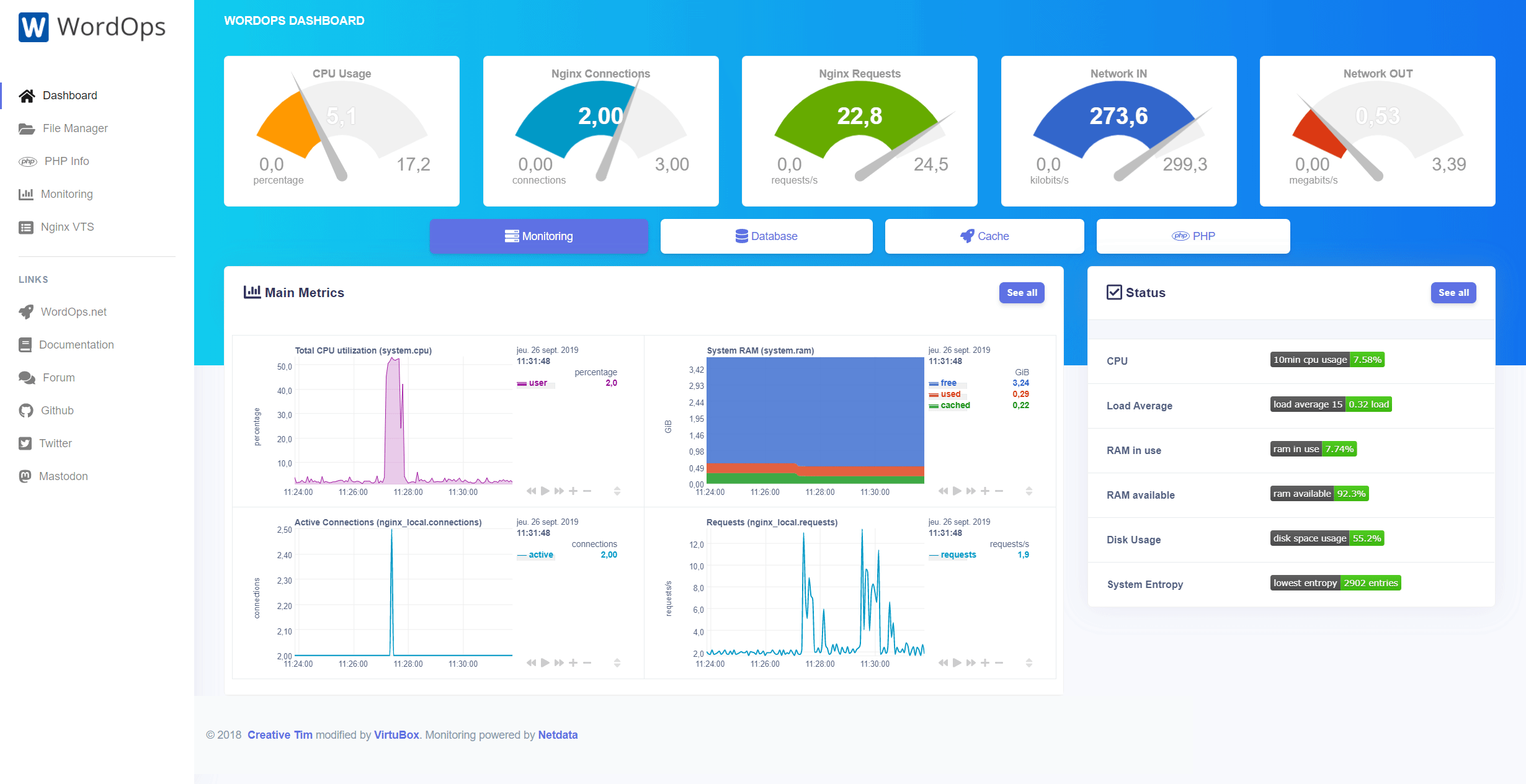Switch to the Cache tab
Screen dimensions: 1526x784
(x=984, y=236)
